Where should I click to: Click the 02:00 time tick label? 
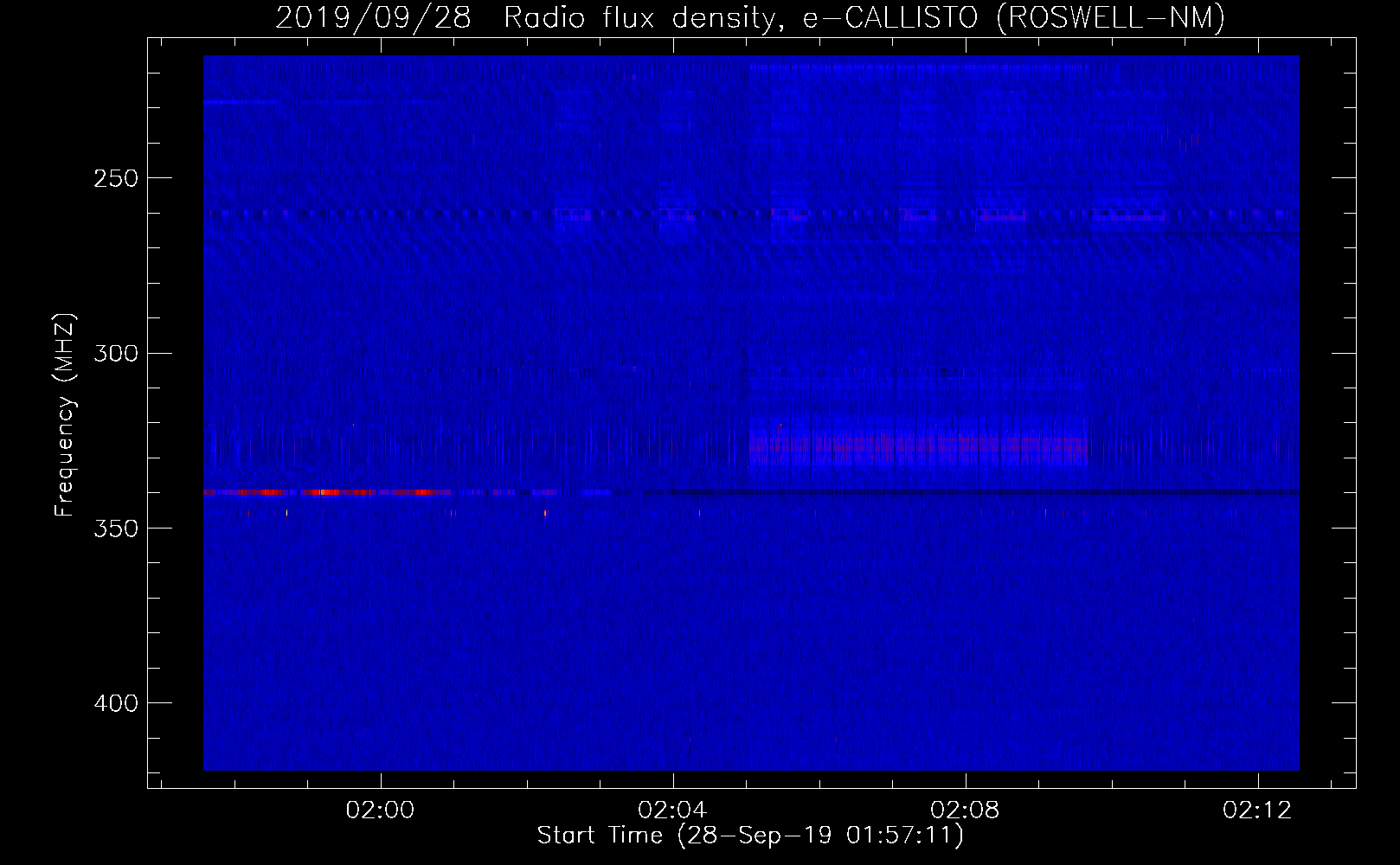[380, 810]
